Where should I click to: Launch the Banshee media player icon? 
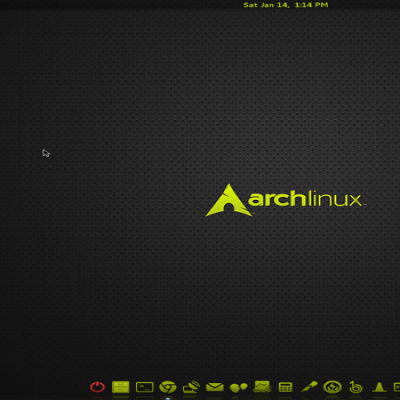point(356,387)
